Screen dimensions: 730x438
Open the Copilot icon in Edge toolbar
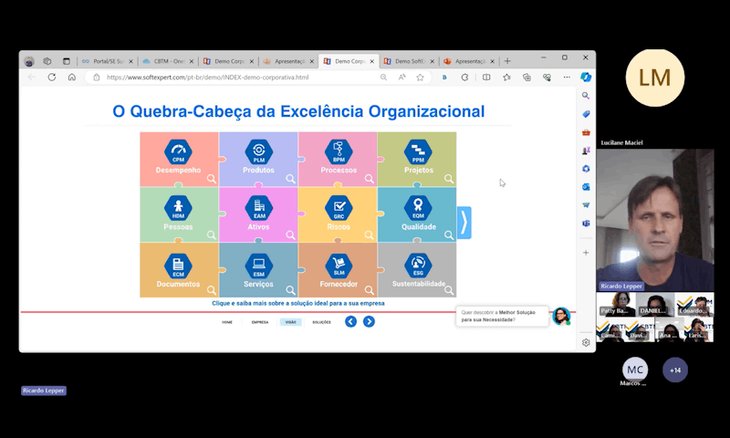click(586, 77)
